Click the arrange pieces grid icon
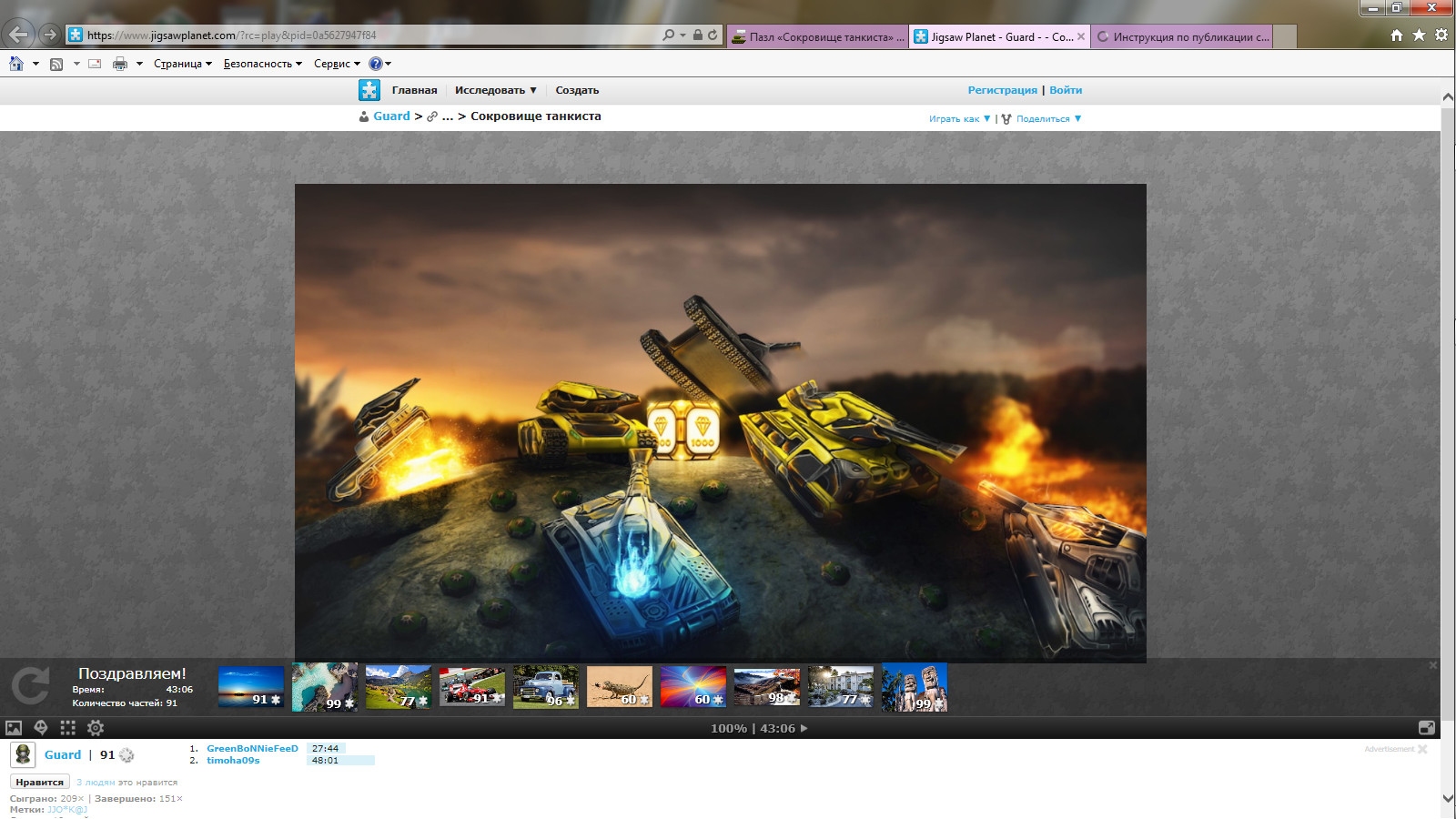Viewport: 1456px width, 819px height. 68,728
